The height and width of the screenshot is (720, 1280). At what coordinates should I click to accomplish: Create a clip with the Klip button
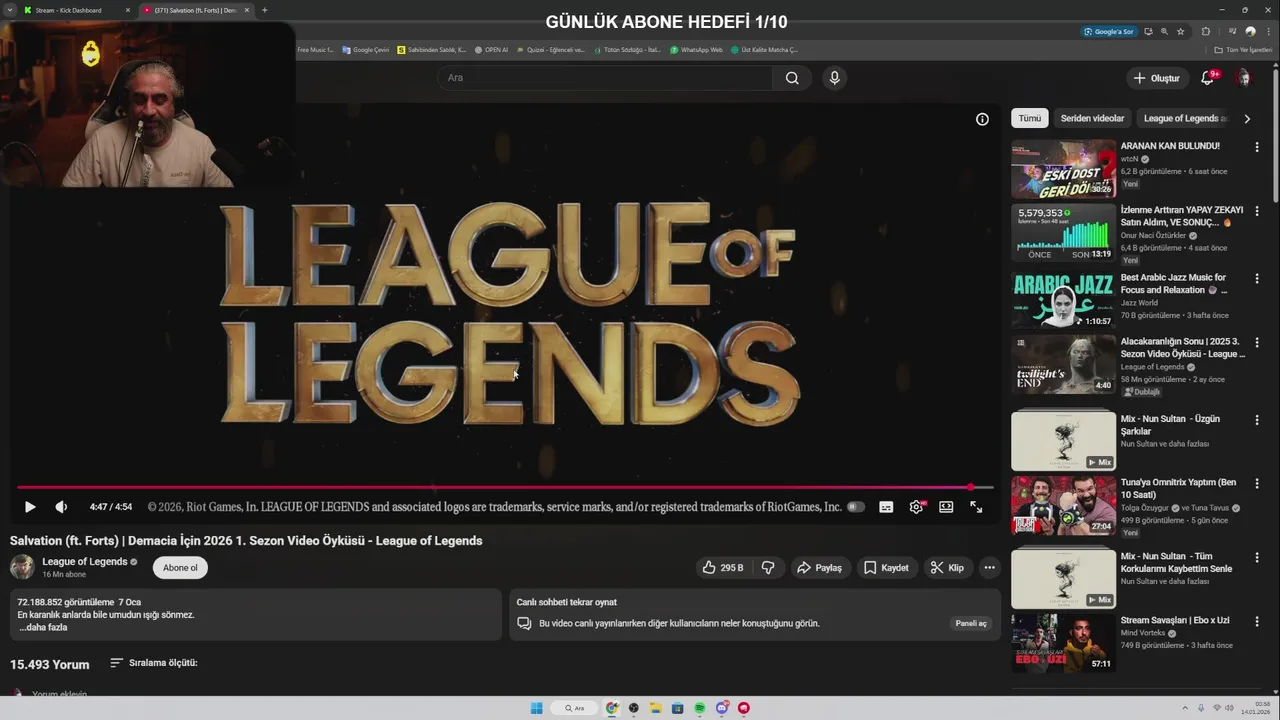947,568
